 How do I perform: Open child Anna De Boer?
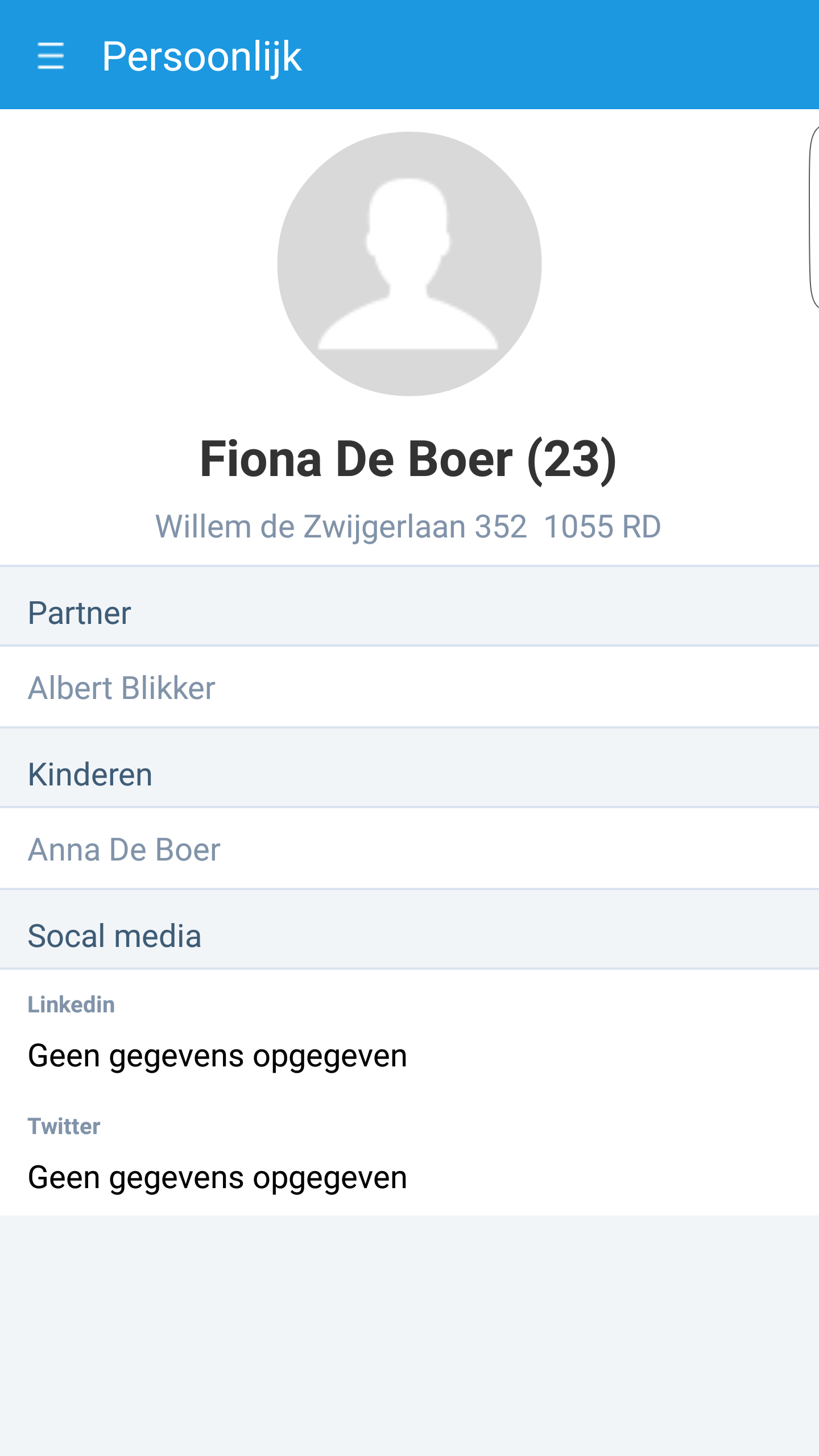pyautogui.click(x=124, y=850)
